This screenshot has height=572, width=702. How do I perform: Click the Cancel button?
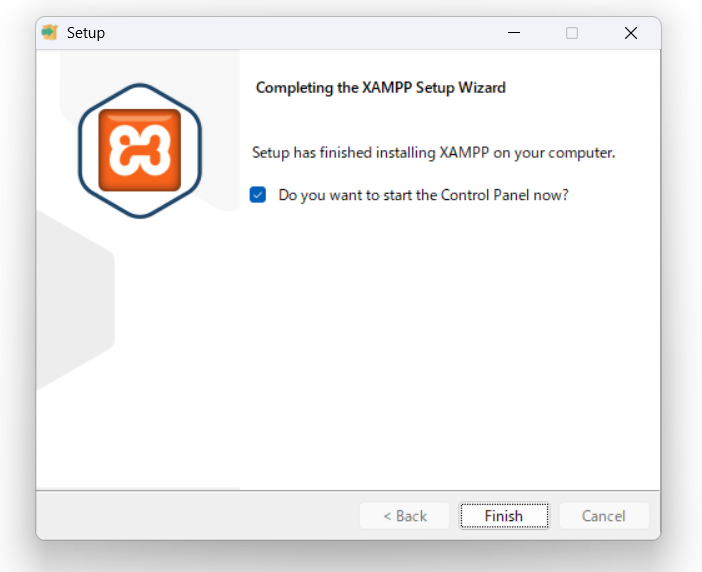pos(603,516)
